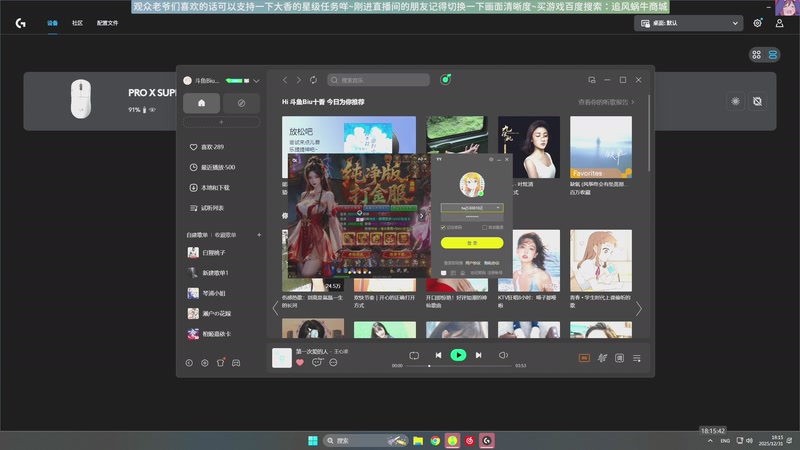The height and width of the screenshot is (450, 800).
Task: Switch G HUB to grid view
Action: coord(757,55)
